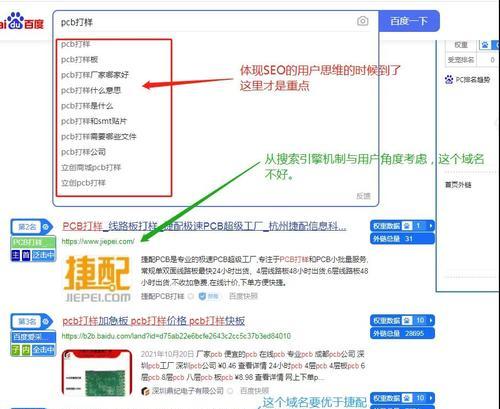Screen dimensions: 500x409
Task: Click the 捷配 JIEPEI.COM logo thumbnail
Action: (97, 279)
